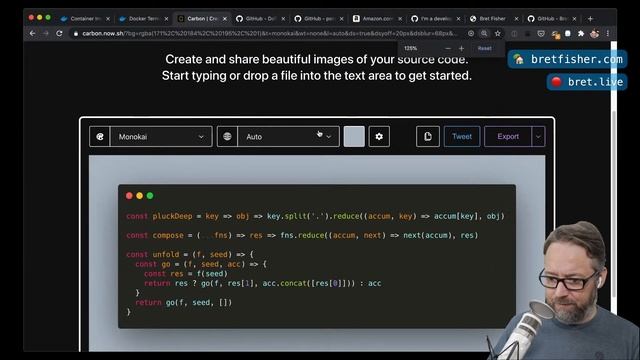Open the theme palette icon beside Monokai

100,137
